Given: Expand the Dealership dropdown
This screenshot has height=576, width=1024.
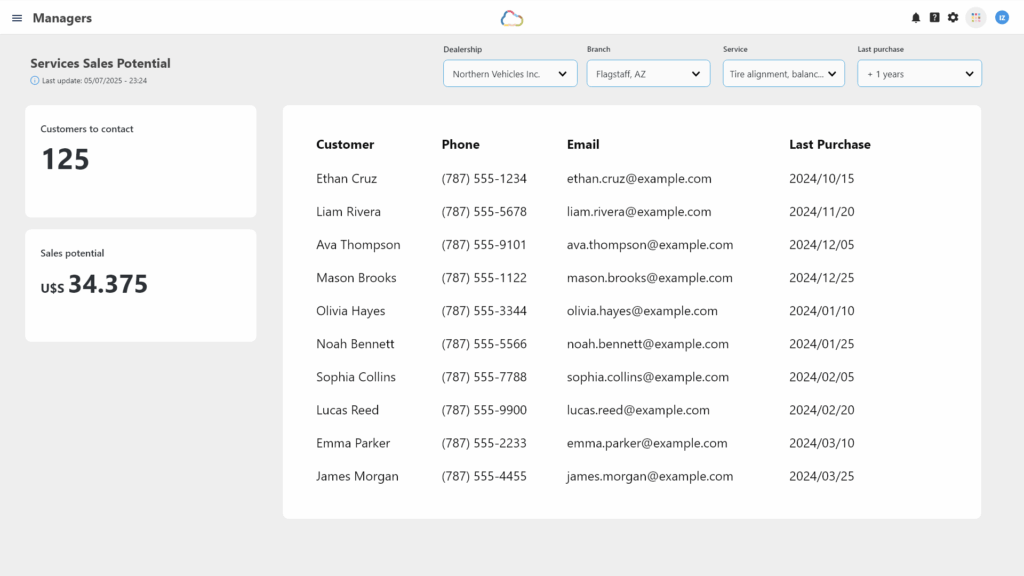Looking at the screenshot, I should 510,74.
